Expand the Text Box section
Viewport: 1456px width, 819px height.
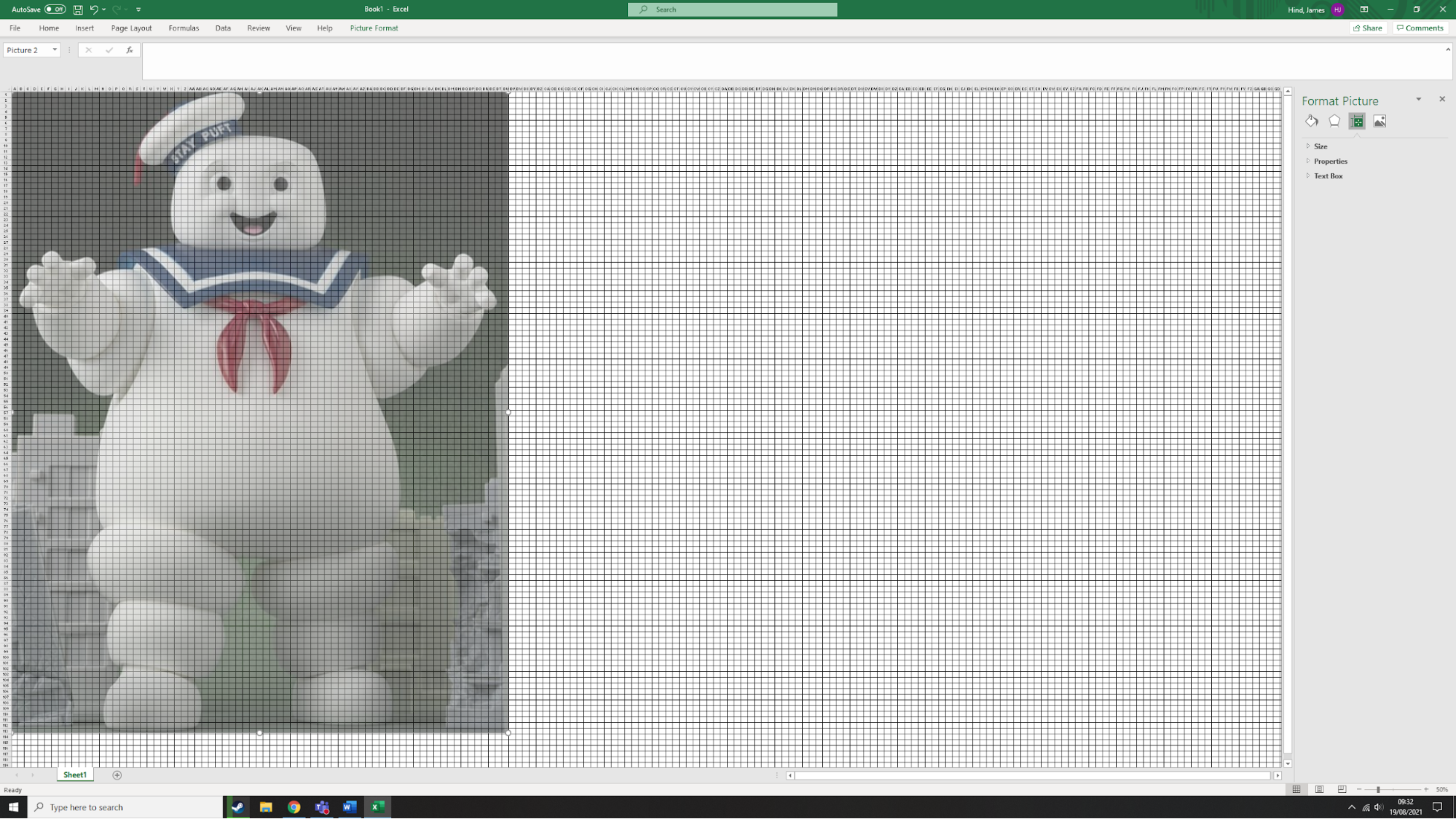pos(1328,175)
